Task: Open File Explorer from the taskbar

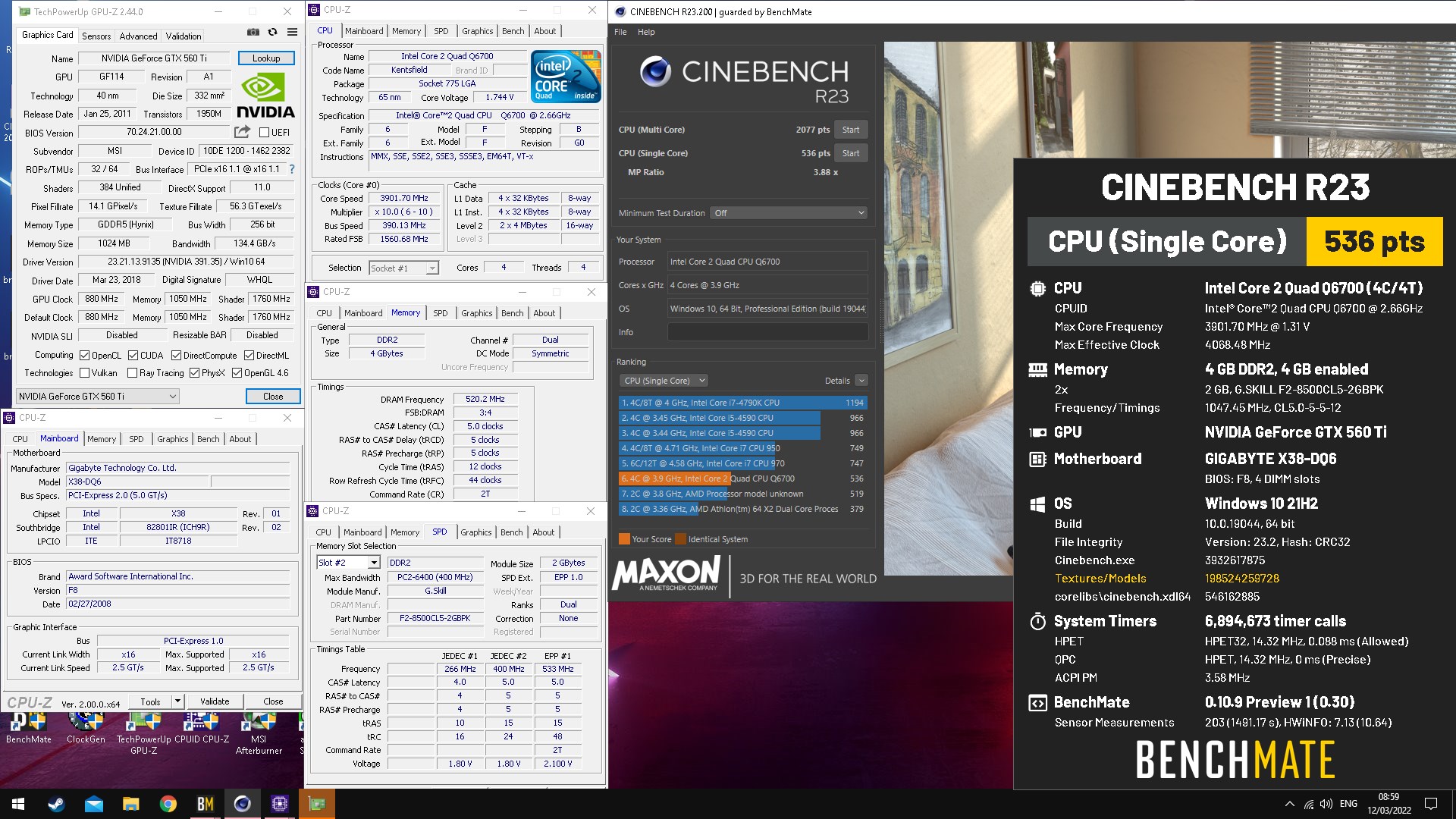Action: [130, 804]
